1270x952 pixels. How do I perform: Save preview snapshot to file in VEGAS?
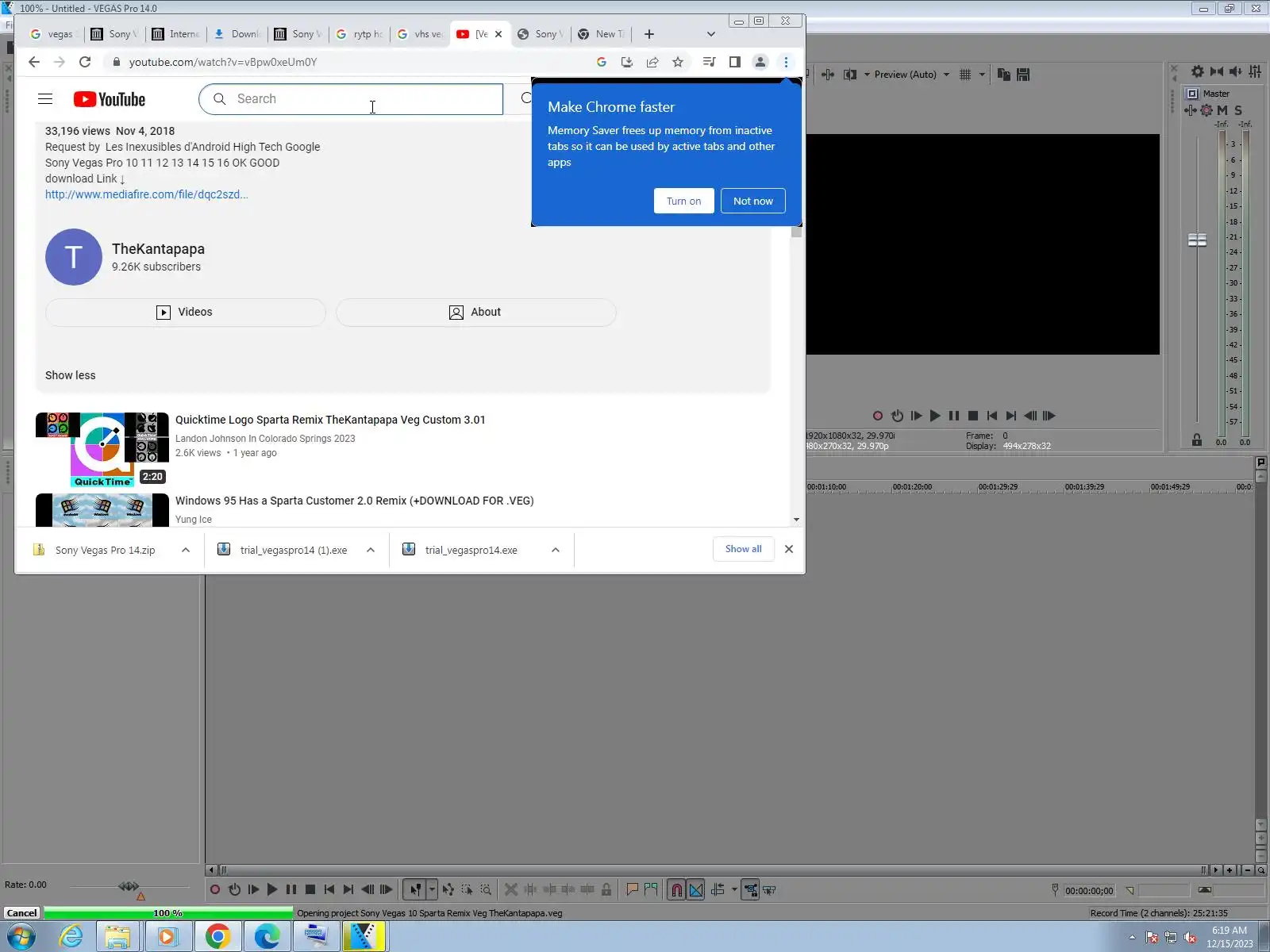[x=1023, y=75]
